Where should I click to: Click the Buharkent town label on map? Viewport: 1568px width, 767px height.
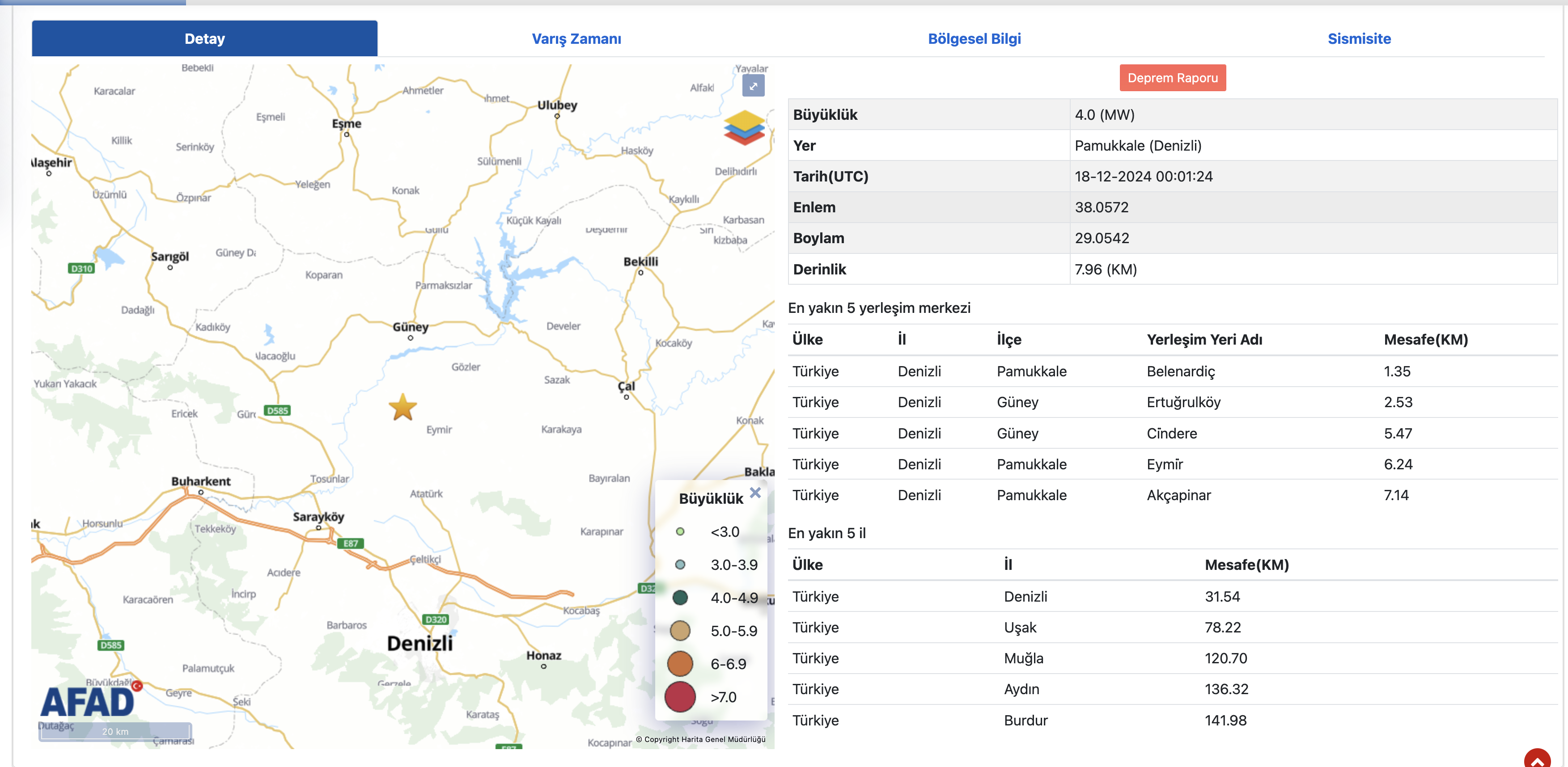pos(201,482)
